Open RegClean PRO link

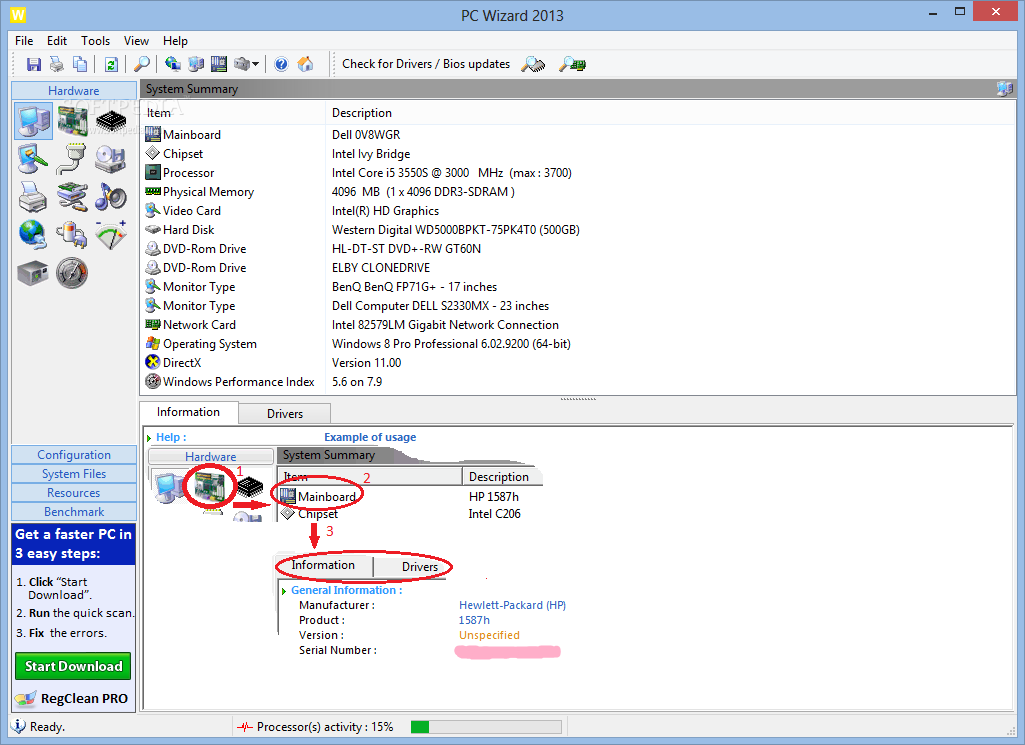(x=73, y=698)
